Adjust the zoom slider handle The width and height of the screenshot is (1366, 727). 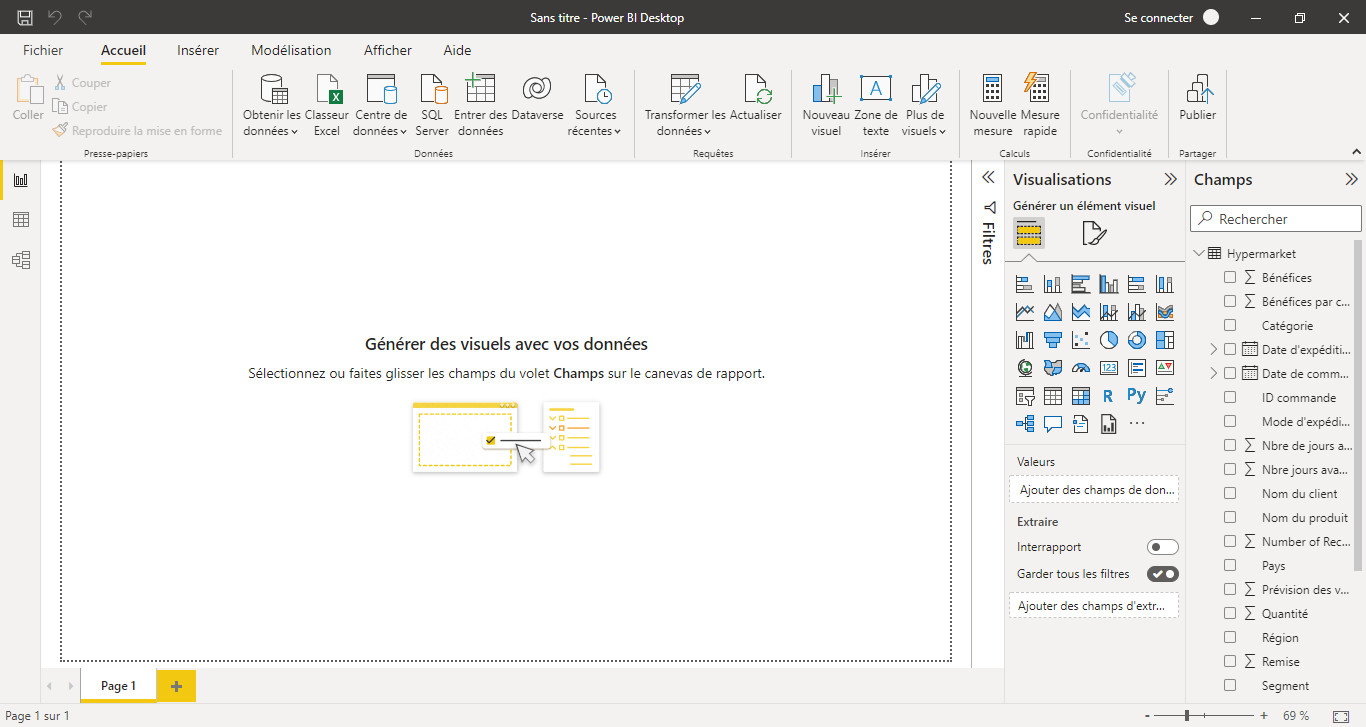coord(1187,716)
